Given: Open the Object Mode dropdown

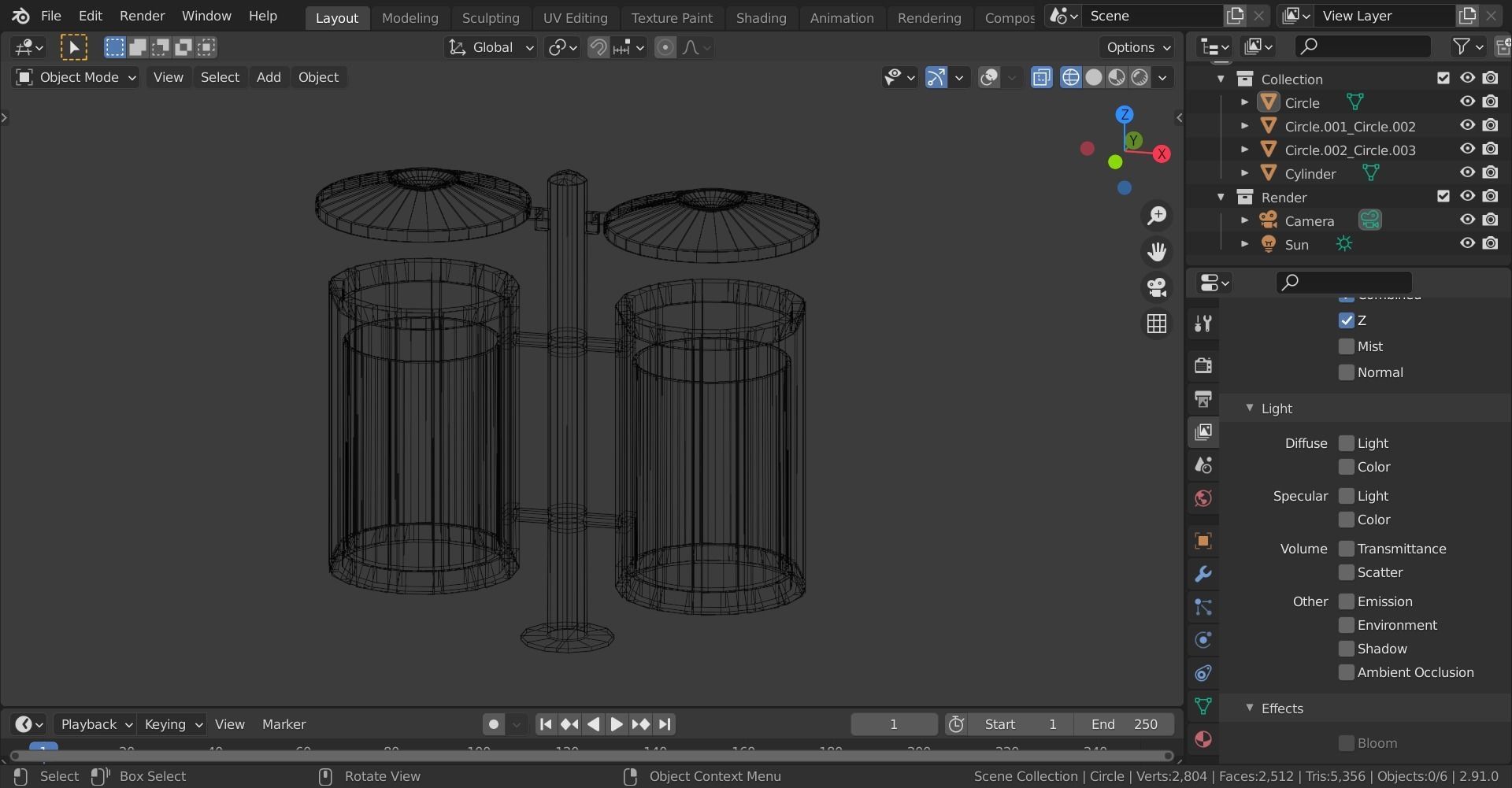Looking at the screenshot, I should [76, 77].
